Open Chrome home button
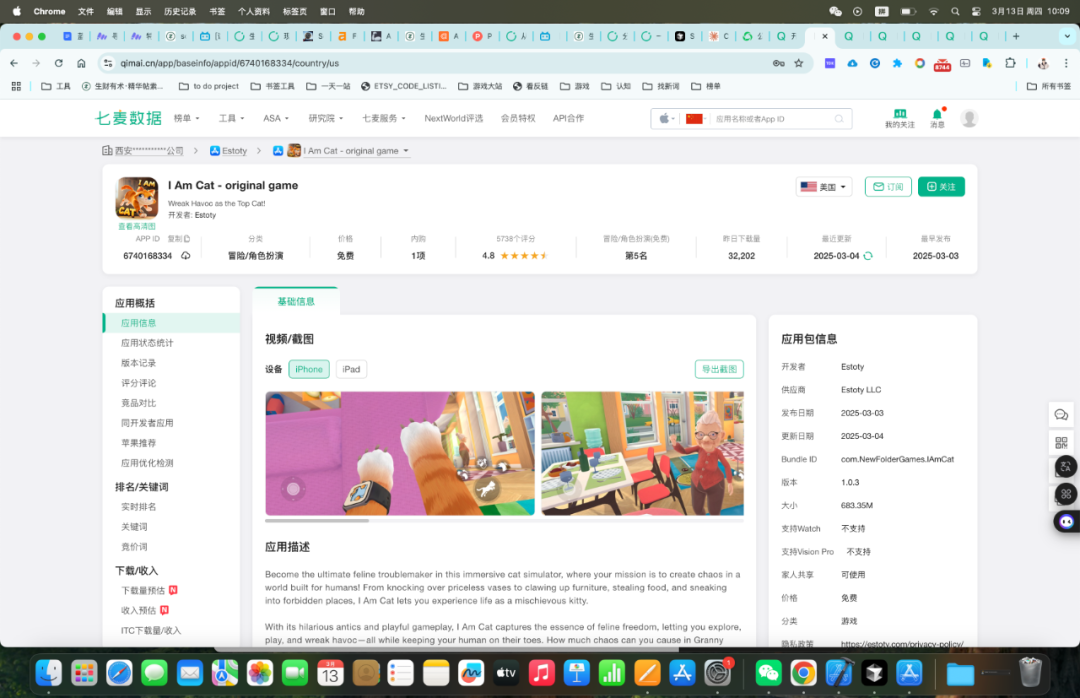The width and height of the screenshot is (1080, 698). coord(81,63)
